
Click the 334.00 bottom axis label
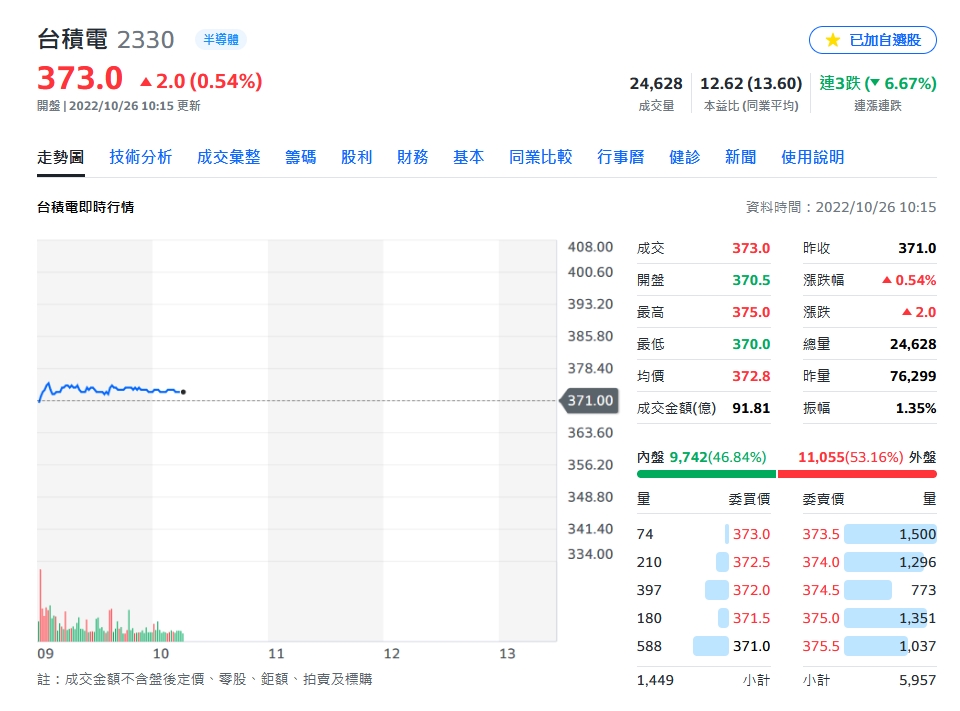click(x=590, y=554)
